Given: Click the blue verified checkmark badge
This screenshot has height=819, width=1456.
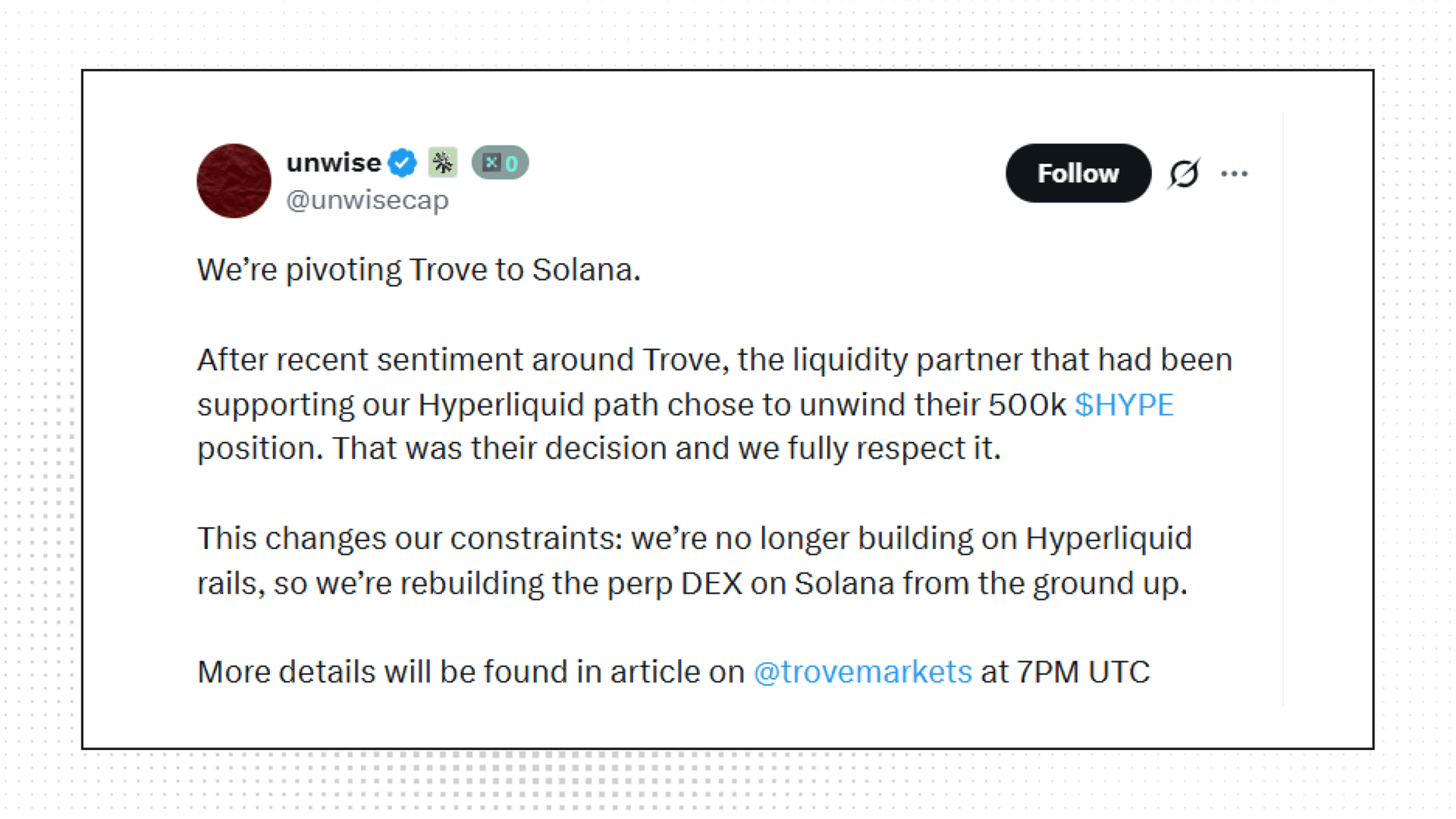Looking at the screenshot, I should pos(402,163).
